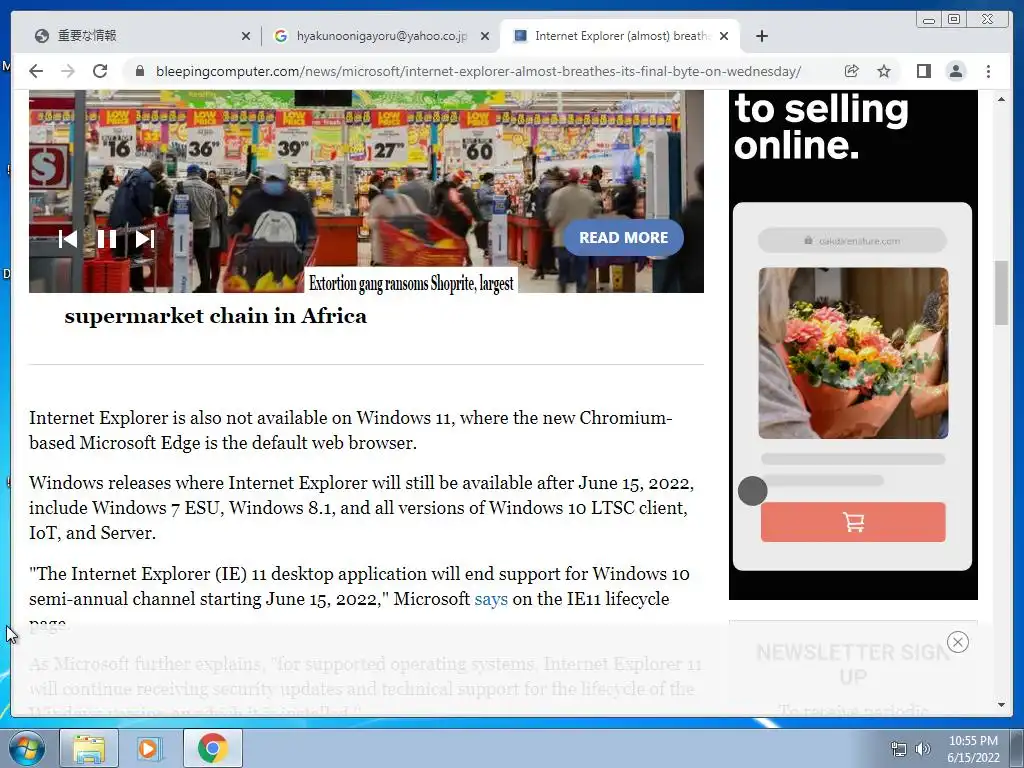Open the Windows Start menu
The width and height of the screenshot is (1024, 768).
click(27, 748)
